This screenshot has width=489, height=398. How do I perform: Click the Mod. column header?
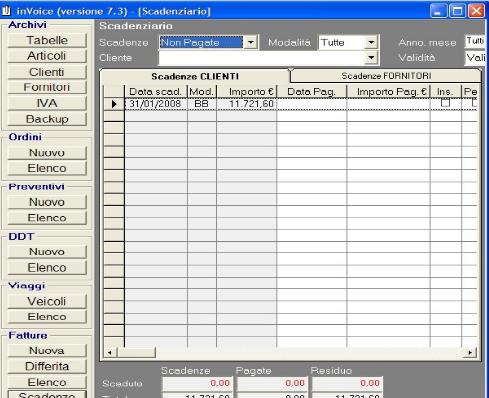[x=202, y=92]
